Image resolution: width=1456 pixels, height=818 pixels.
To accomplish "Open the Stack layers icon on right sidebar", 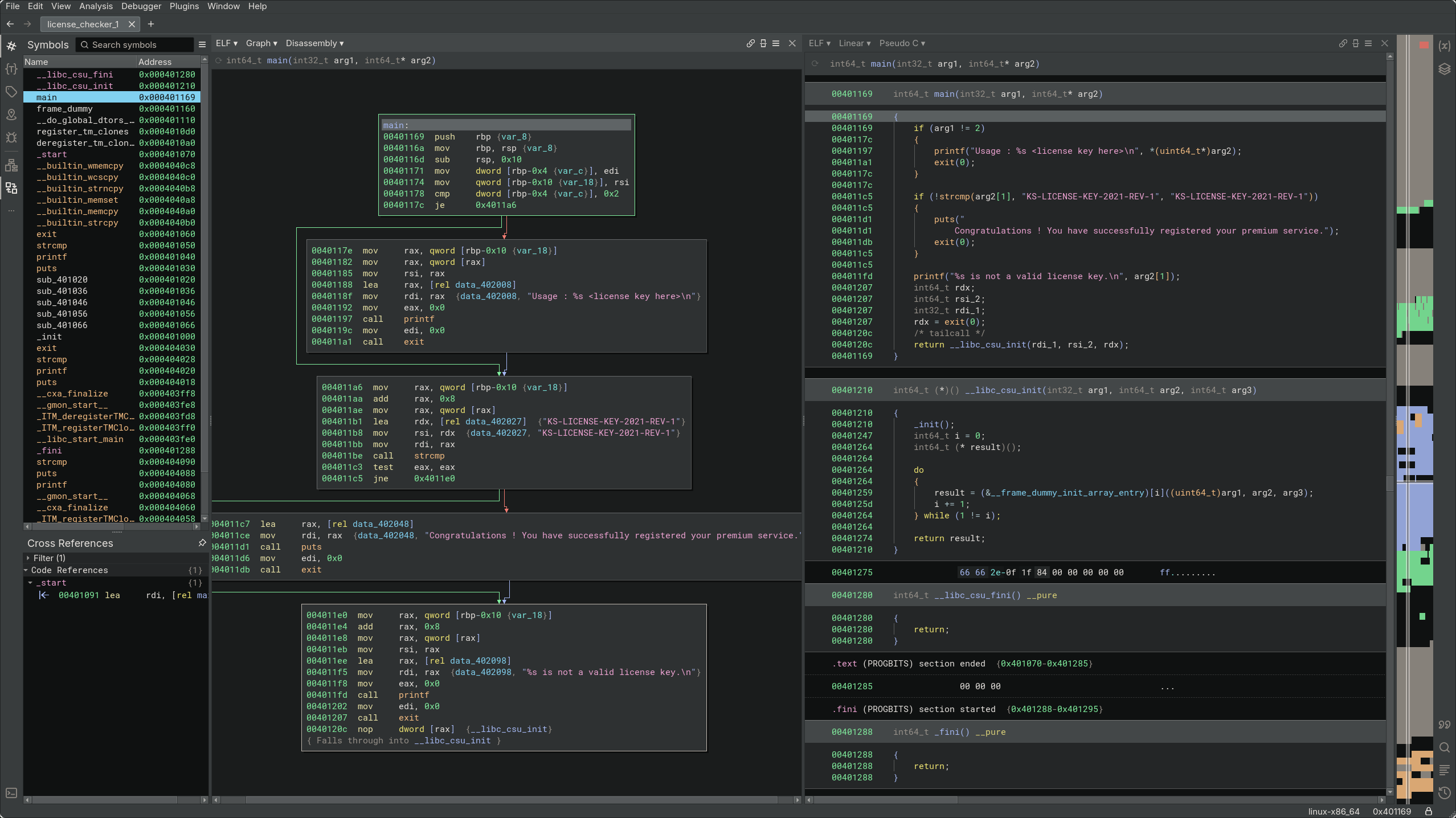I will [1444, 69].
